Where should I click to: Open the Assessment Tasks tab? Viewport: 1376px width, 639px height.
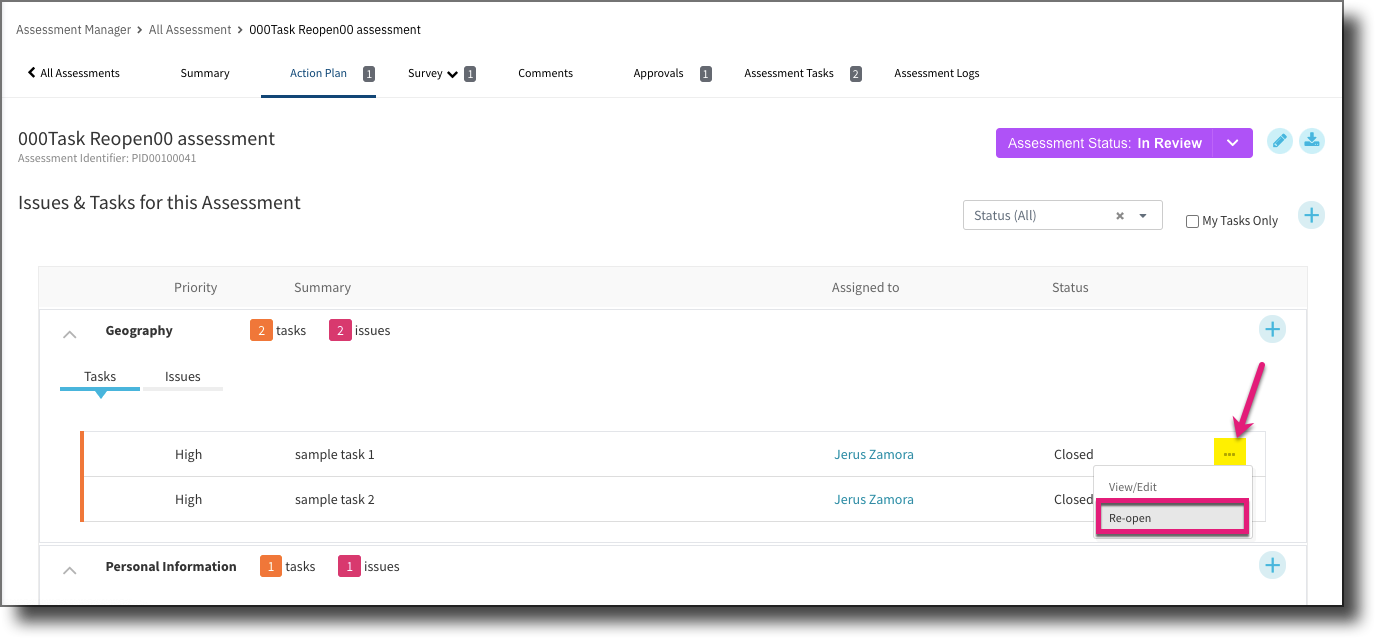point(789,73)
